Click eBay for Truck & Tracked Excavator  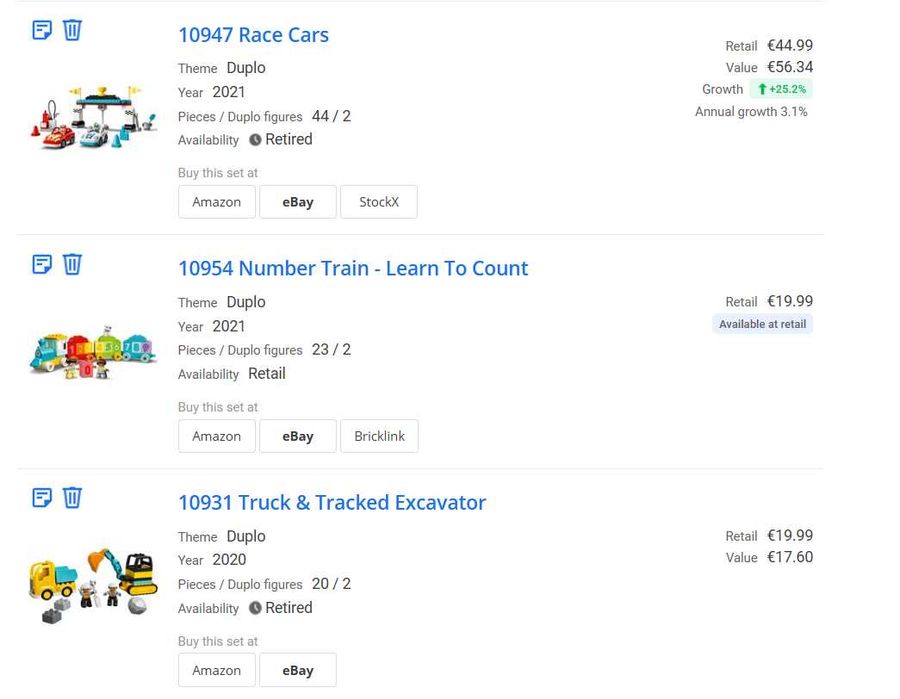click(297, 670)
